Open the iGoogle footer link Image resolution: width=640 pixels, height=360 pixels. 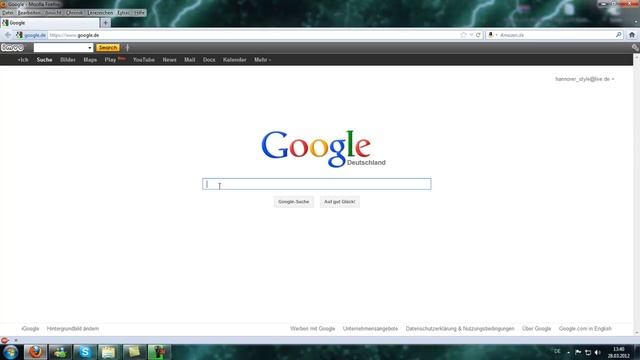[30, 329]
